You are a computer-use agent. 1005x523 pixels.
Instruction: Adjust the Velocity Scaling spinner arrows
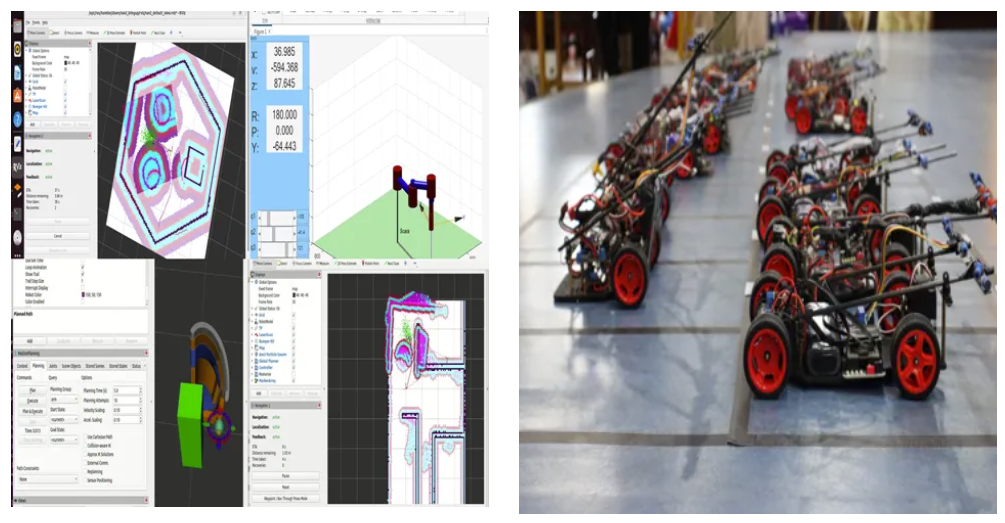pos(140,410)
